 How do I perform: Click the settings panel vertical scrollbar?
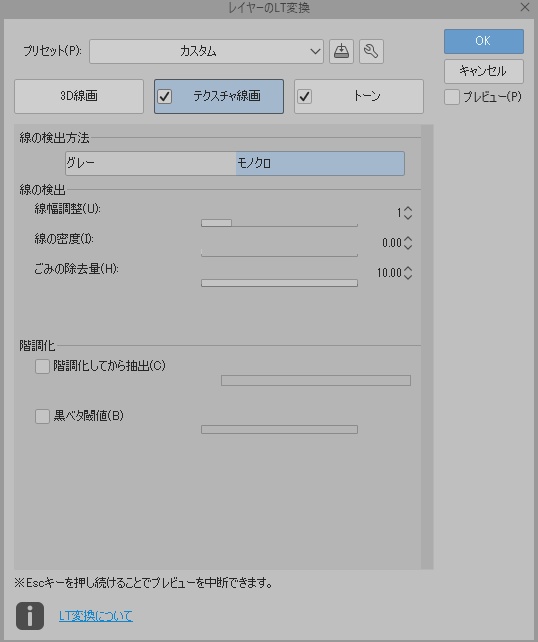click(427, 347)
